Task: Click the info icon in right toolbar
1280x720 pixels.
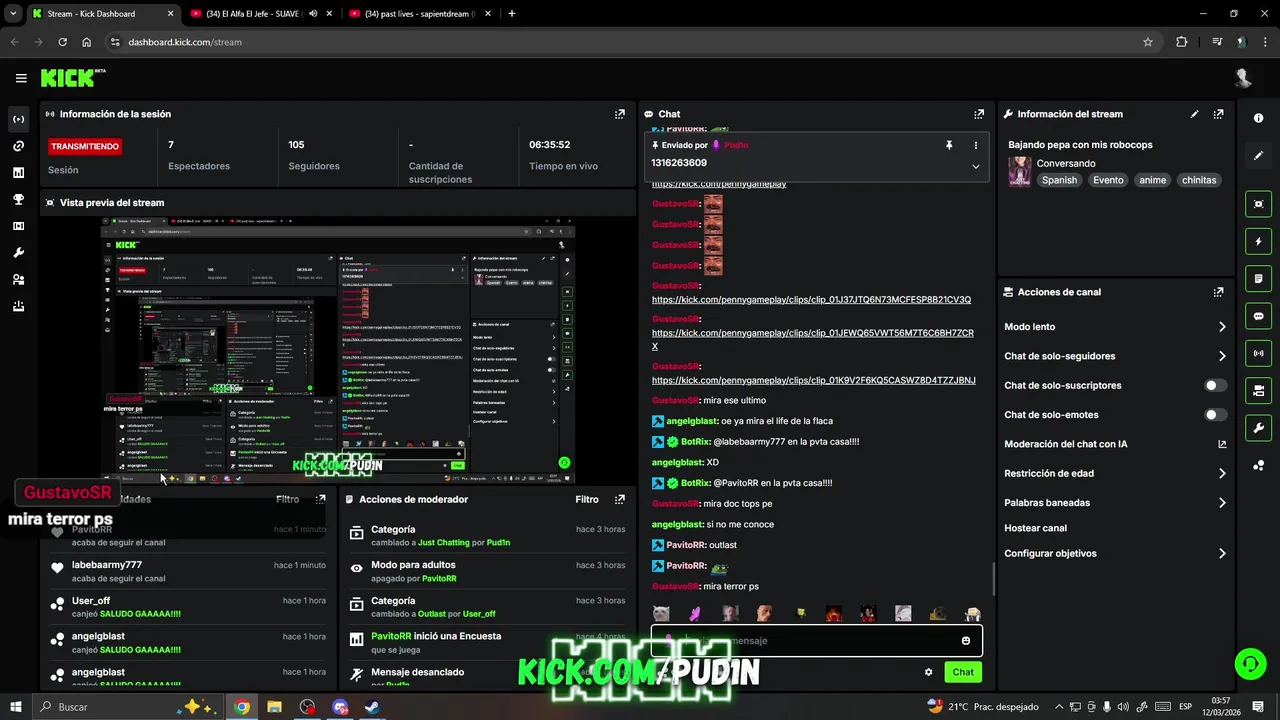Action: [1259, 118]
